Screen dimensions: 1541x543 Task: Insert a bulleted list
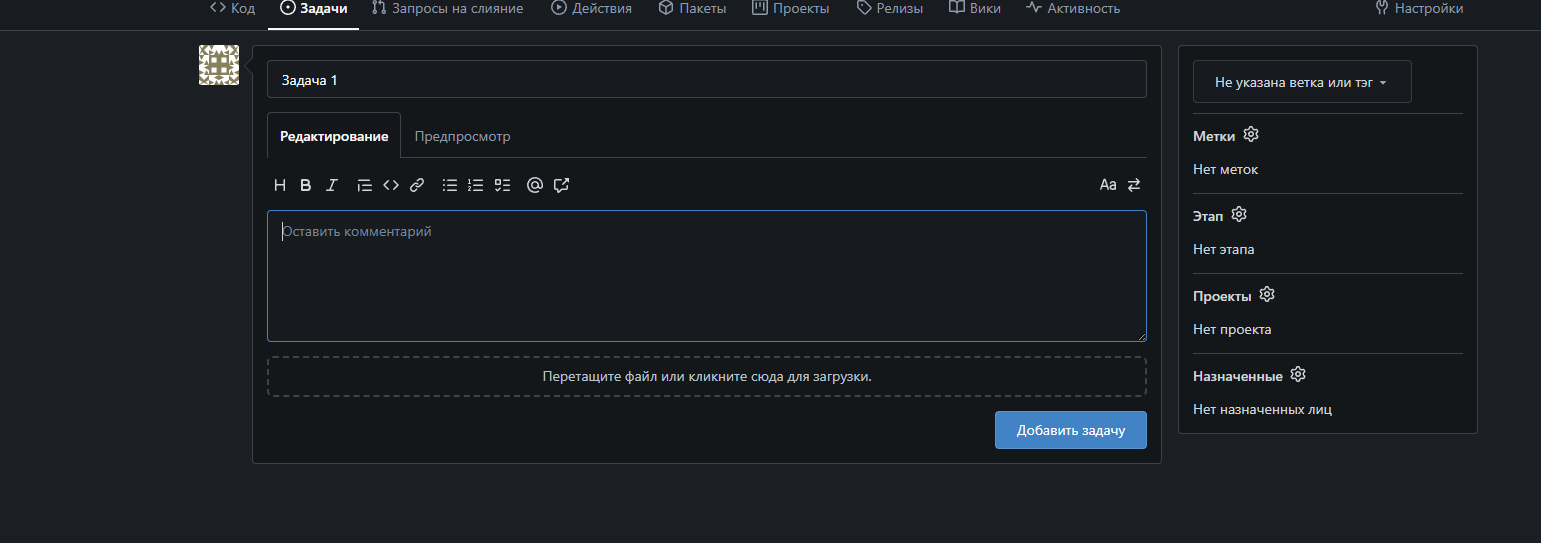450,185
